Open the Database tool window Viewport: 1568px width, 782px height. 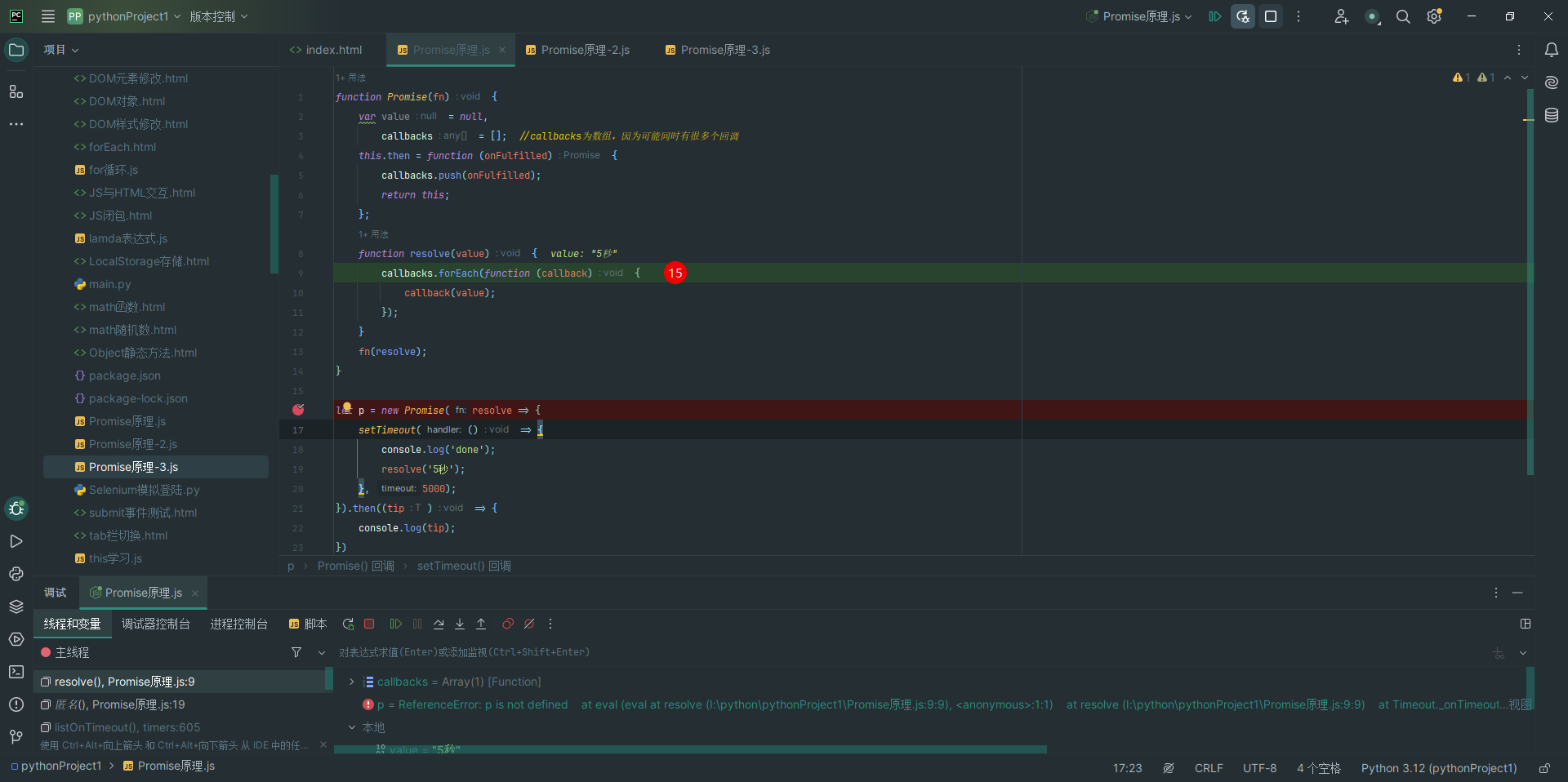pos(1552,115)
